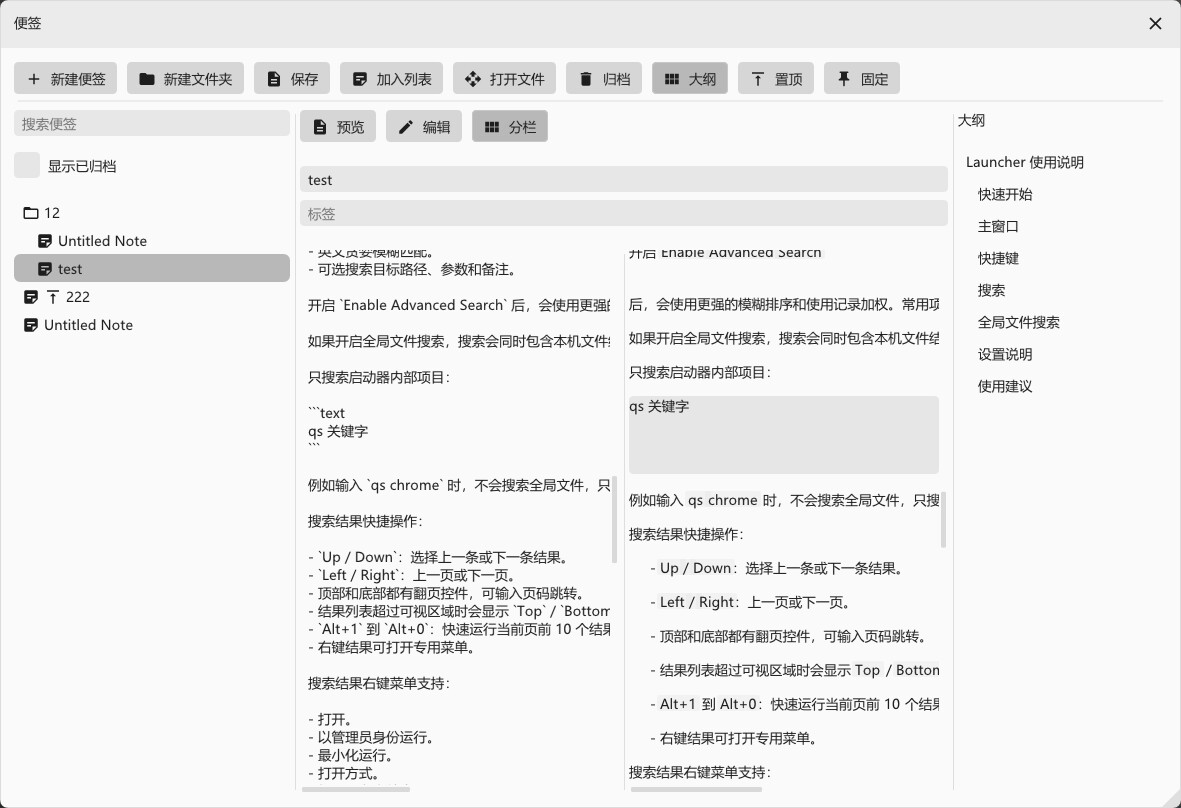Jump to Launcher 使用说明 in outline
Image resolution: width=1181 pixels, height=808 pixels.
point(1024,162)
